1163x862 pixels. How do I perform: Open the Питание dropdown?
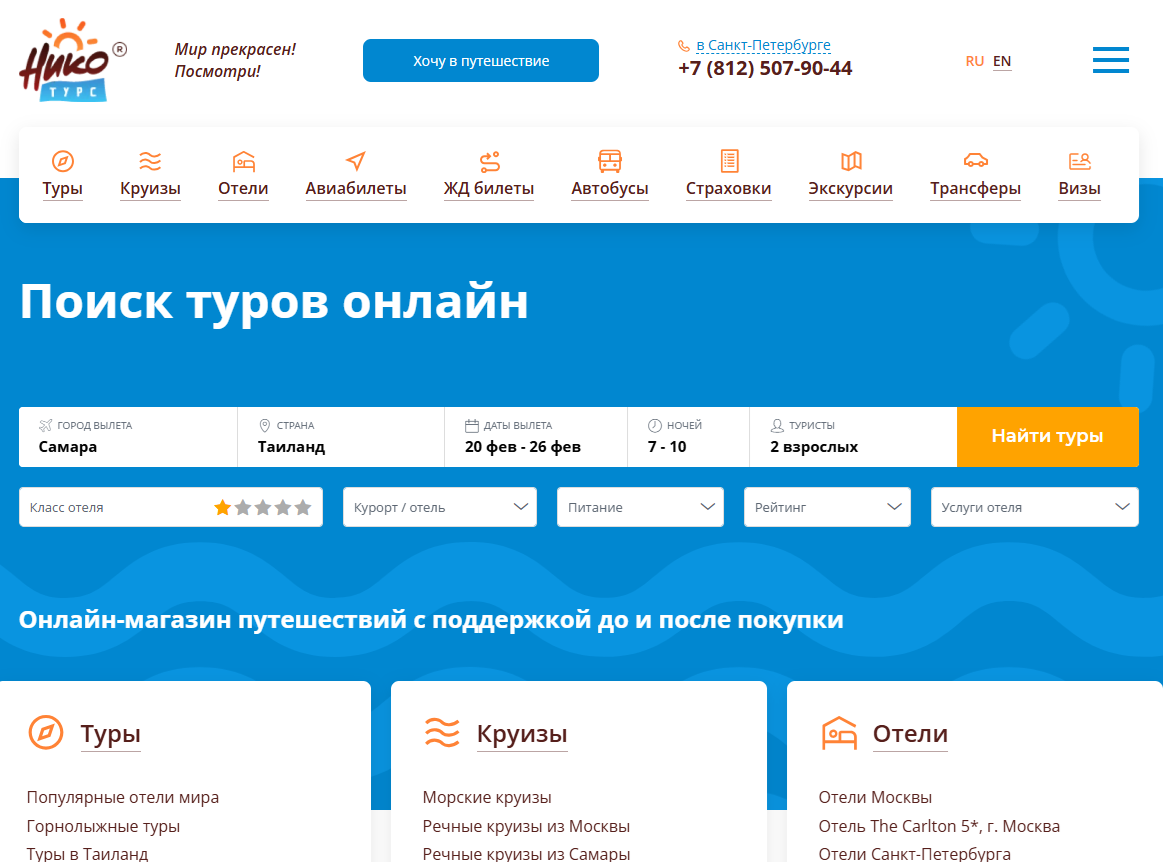(x=640, y=507)
